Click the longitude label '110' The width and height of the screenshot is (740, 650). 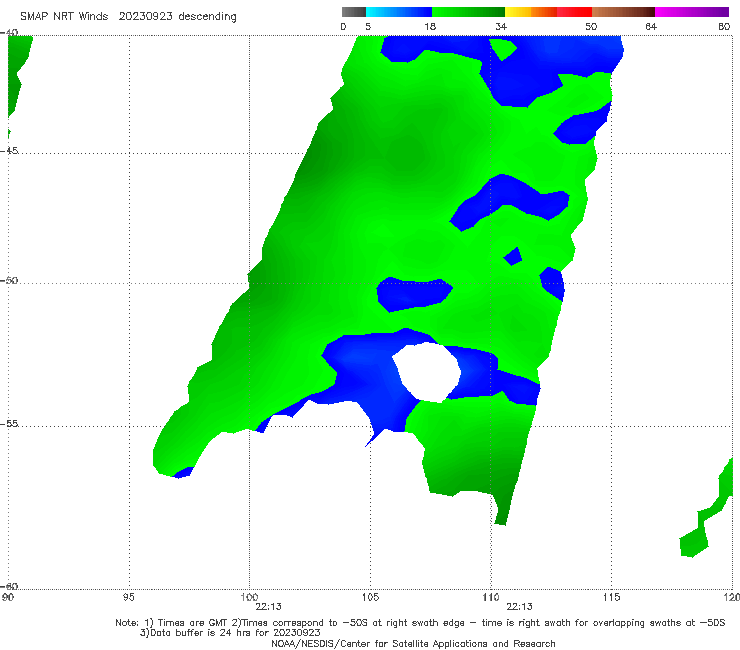click(491, 597)
